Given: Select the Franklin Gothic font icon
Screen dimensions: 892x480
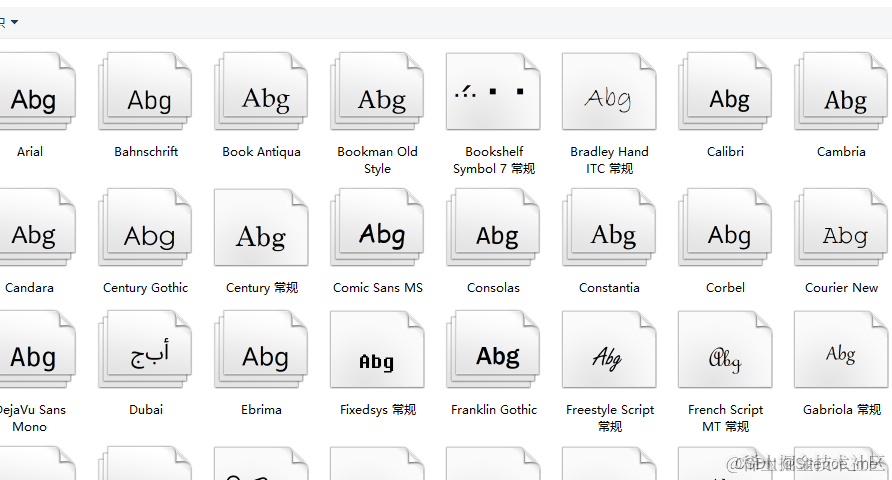Looking at the screenshot, I should coord(493,349).
